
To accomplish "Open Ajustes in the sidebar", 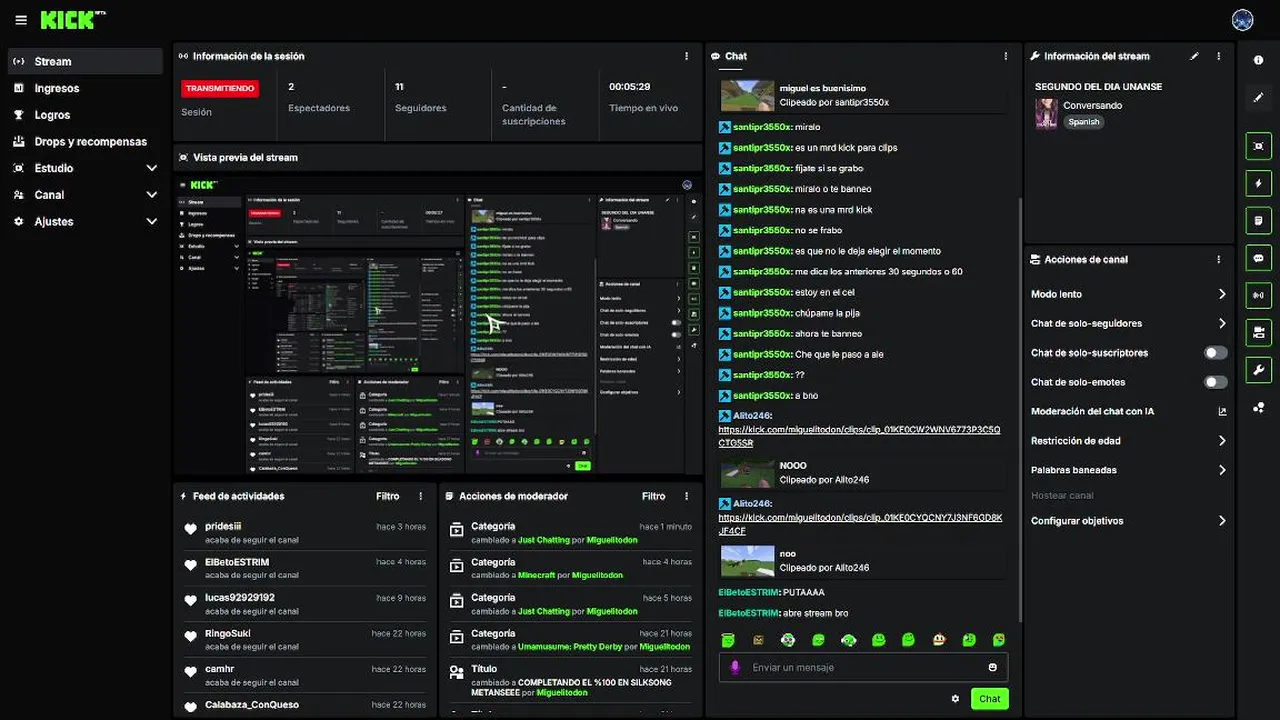I will tap(85, 222).
